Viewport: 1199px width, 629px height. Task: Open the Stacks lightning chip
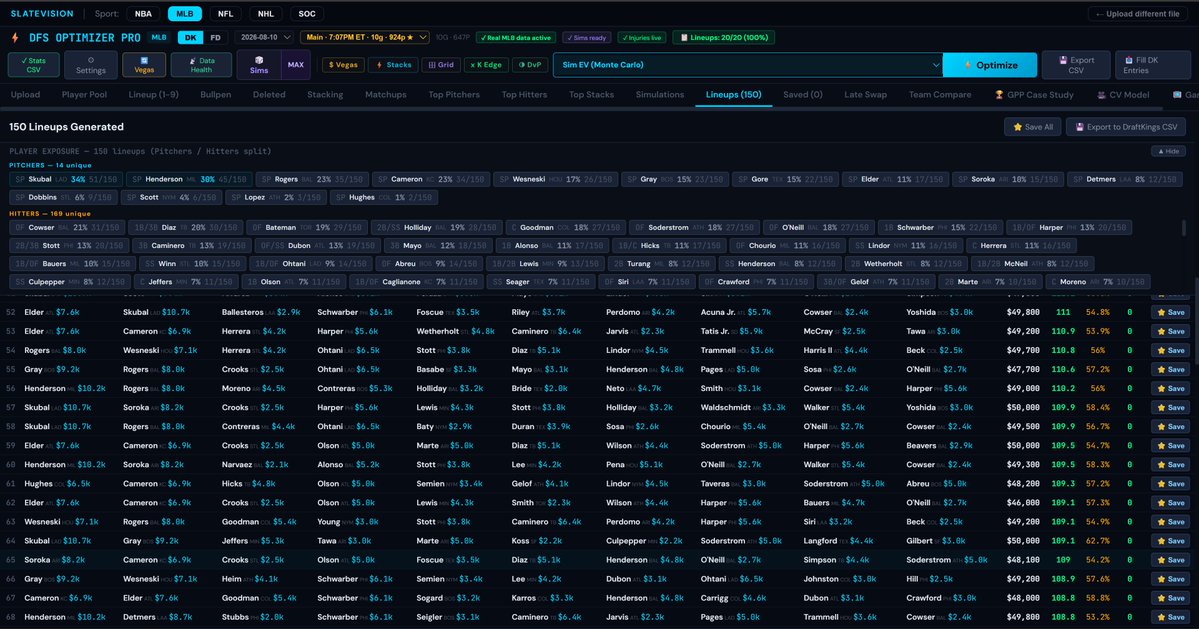[394, 65]
